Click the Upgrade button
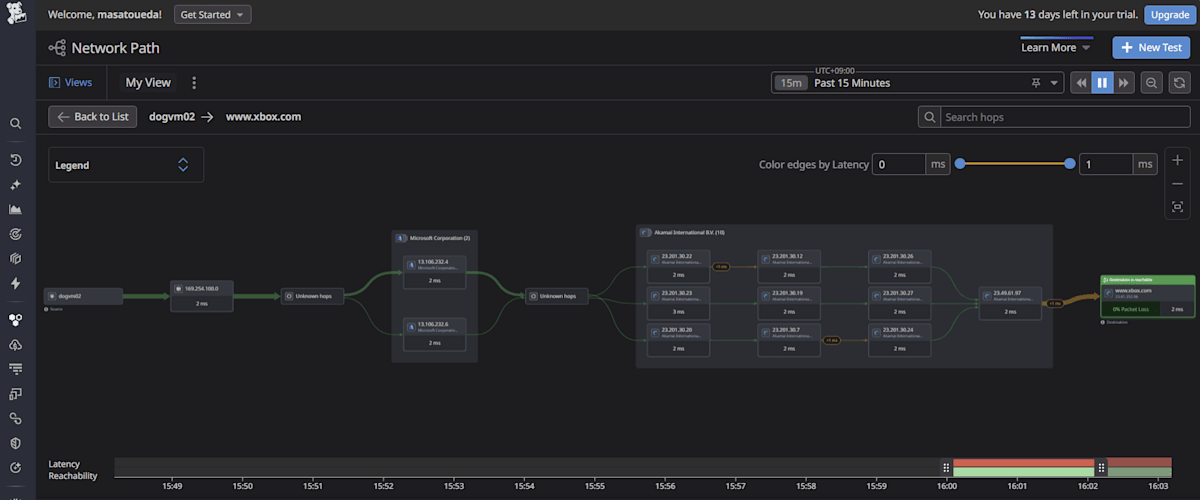 (x=1168, y=15)
